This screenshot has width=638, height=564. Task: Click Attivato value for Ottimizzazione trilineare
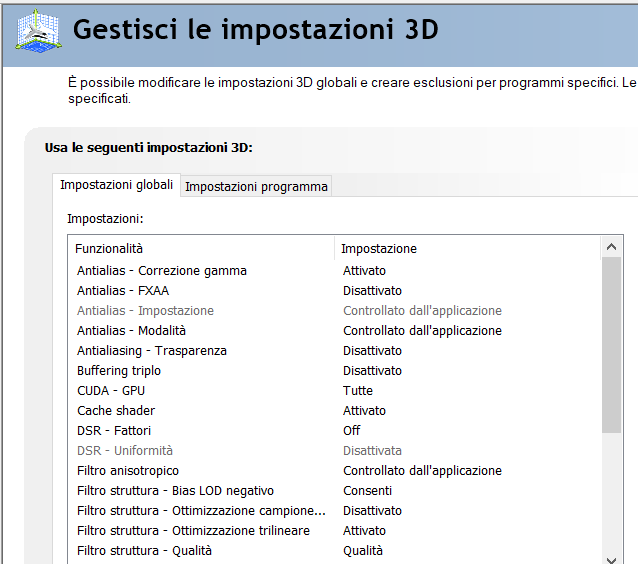(364, 530)
